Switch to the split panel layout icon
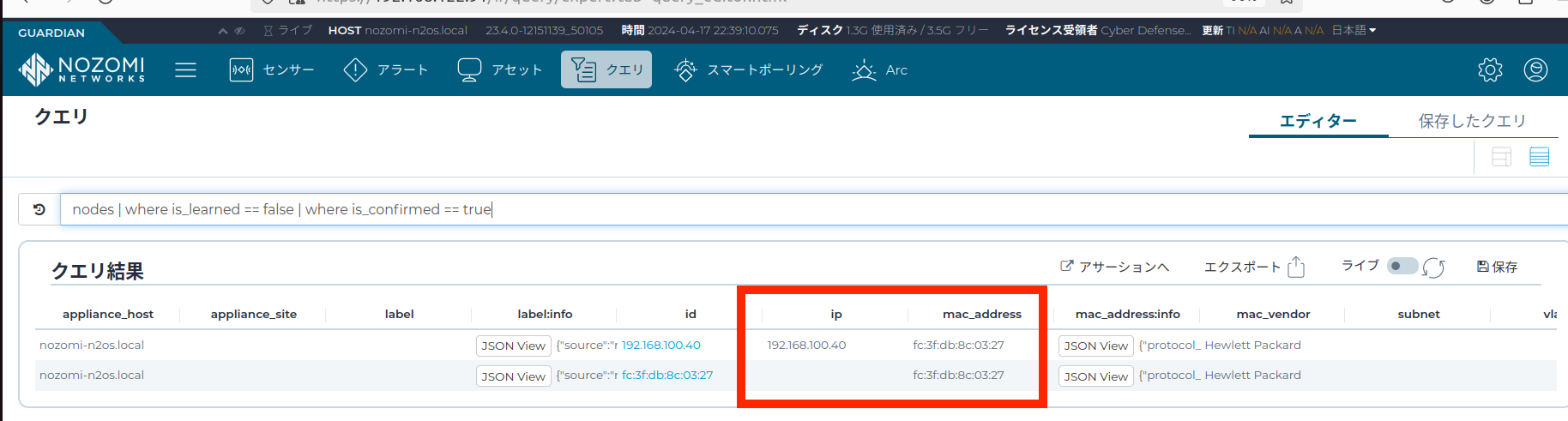Viewport: 1568px width, 421px height. [1501, 157]
